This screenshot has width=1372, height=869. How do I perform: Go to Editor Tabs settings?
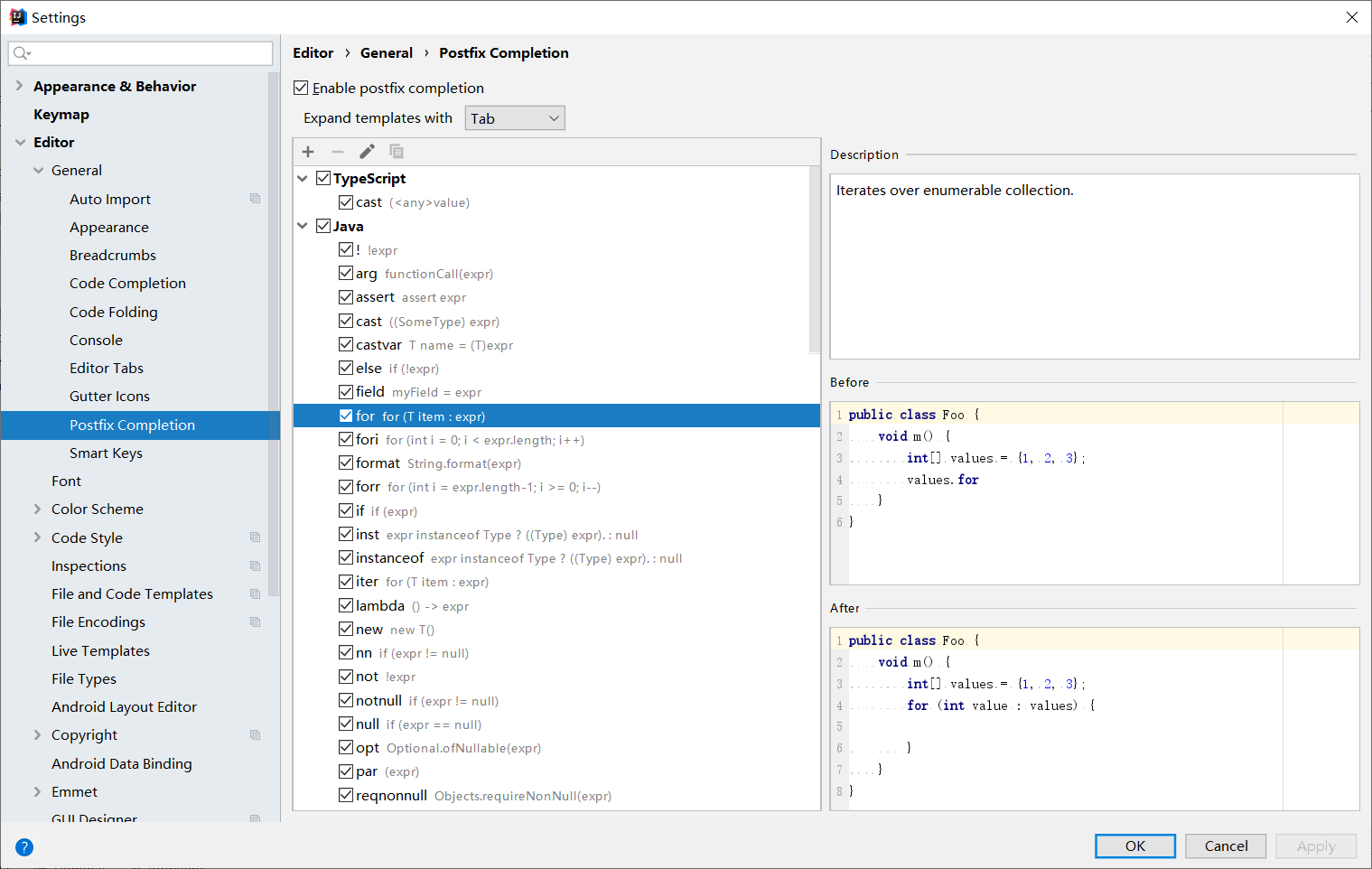pyautogui.click(x=107, y=369)
